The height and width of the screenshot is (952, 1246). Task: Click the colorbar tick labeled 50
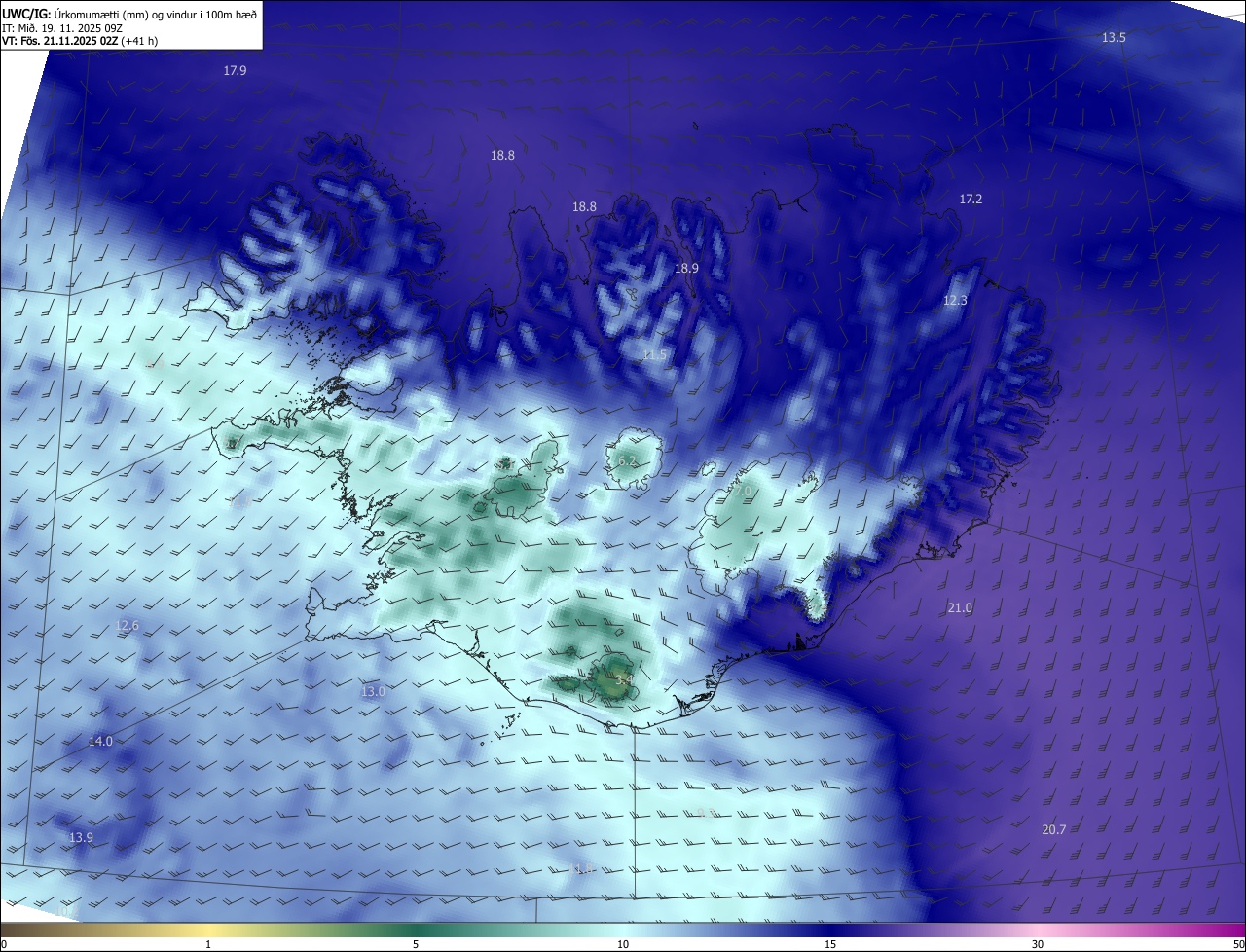coord(1239,944)
